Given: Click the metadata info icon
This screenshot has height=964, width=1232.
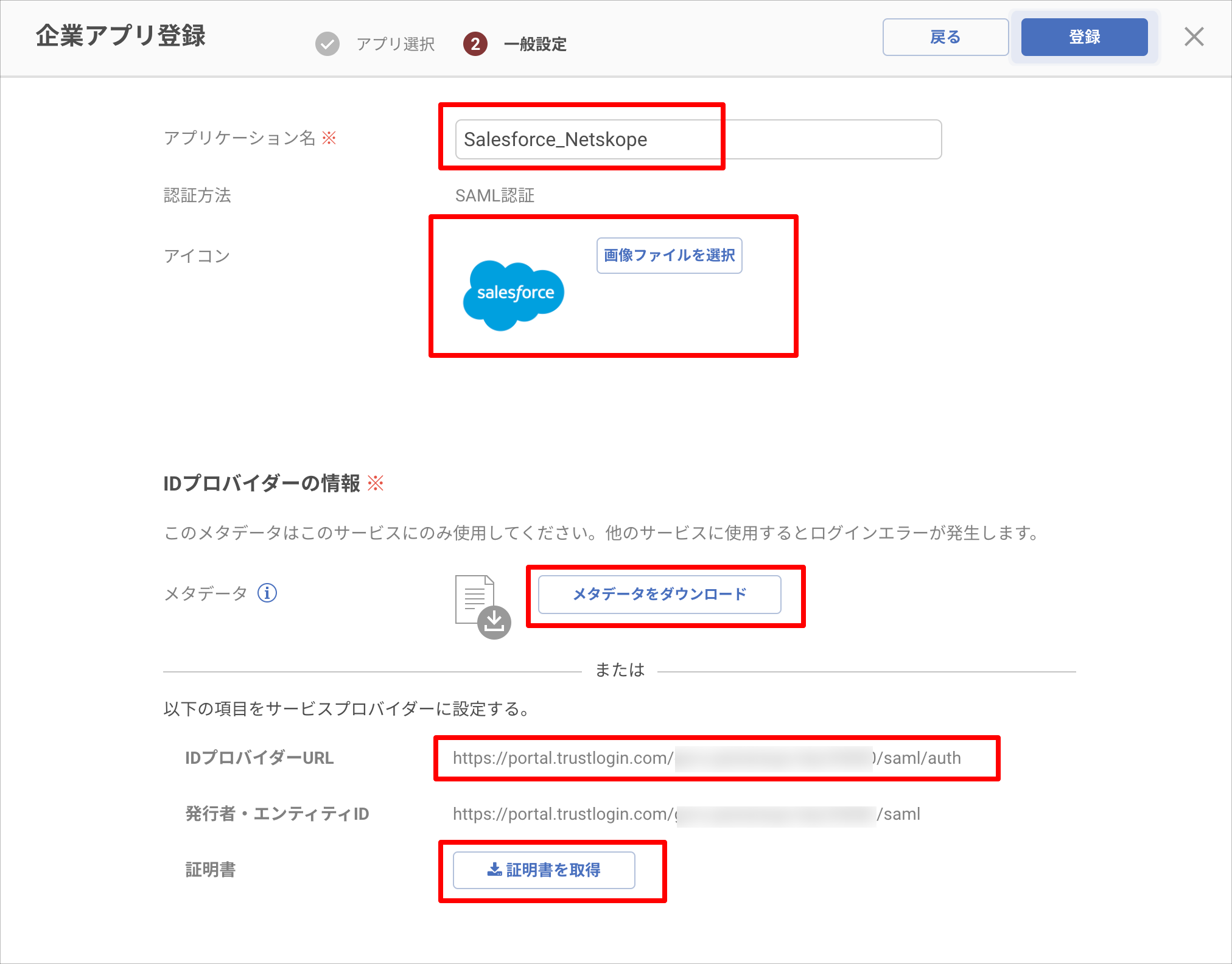Looking at the screenshot, I should (267, 593).
